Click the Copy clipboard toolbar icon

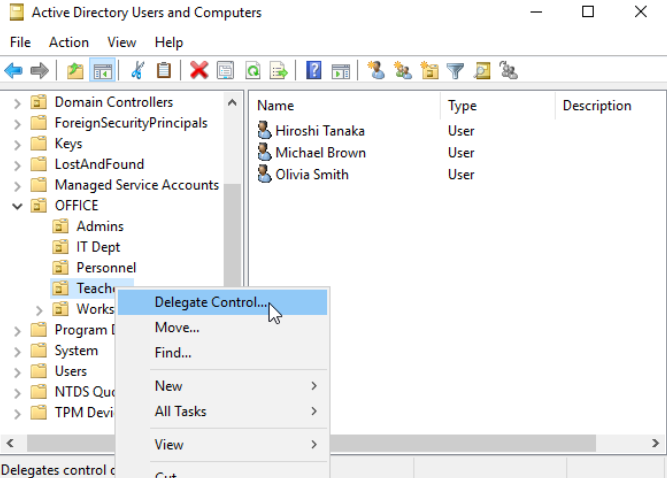click(164, 71)
